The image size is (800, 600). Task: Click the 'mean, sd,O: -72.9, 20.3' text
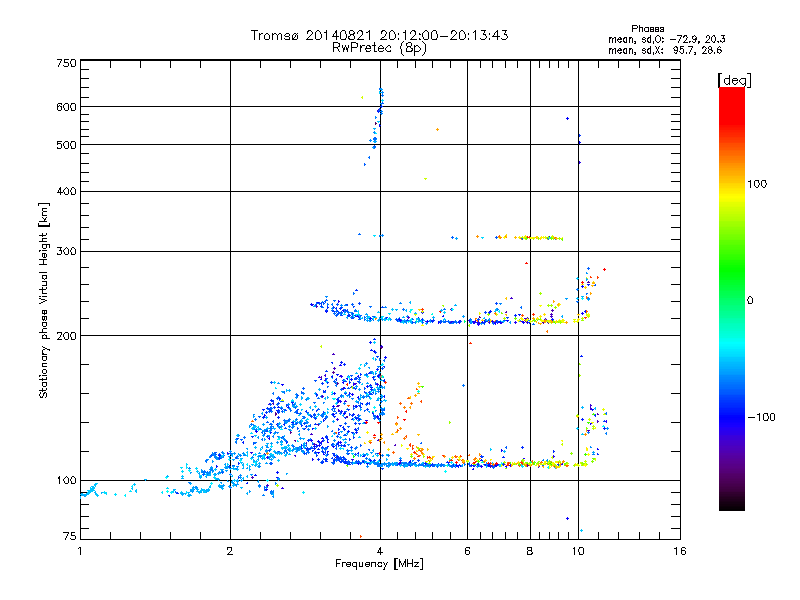tap(666, 39)
